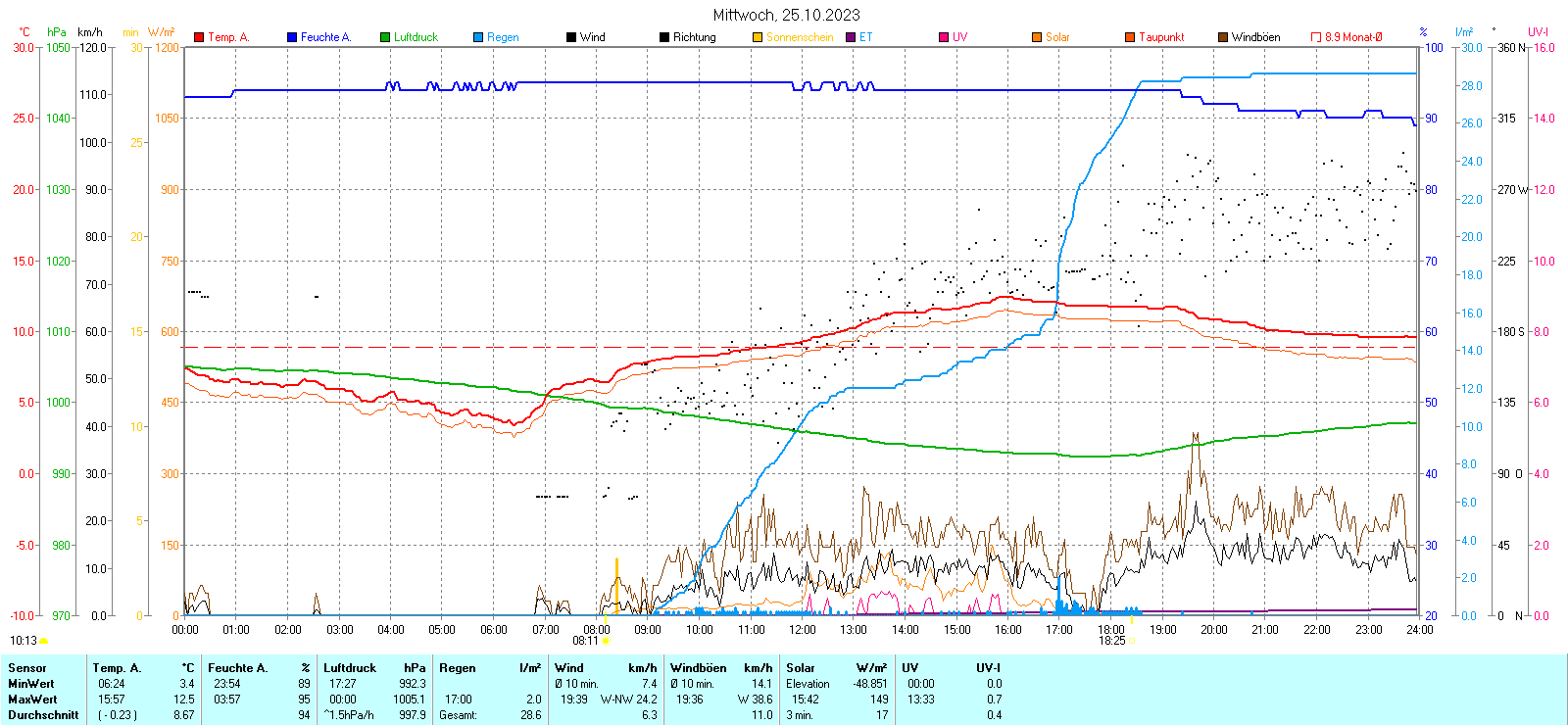The height and width of the screenshot is (725, 1568).
Task: Click the green Luftdruck legend square
Action: point(385,37)
